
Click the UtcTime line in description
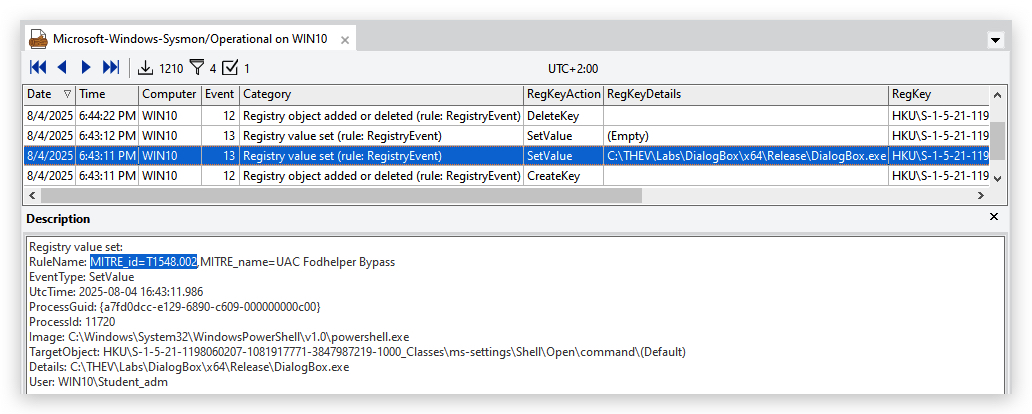point(116,292)
